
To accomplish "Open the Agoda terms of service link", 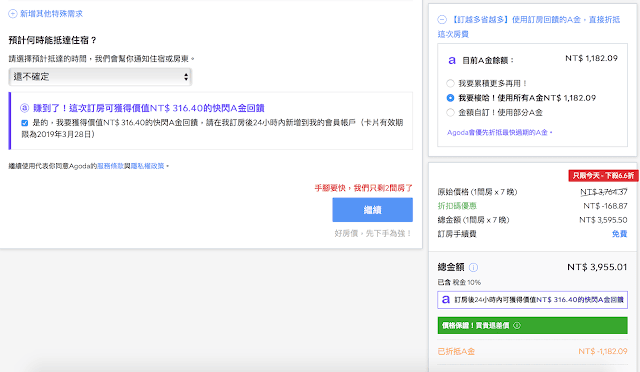I will tap(110, 166).
